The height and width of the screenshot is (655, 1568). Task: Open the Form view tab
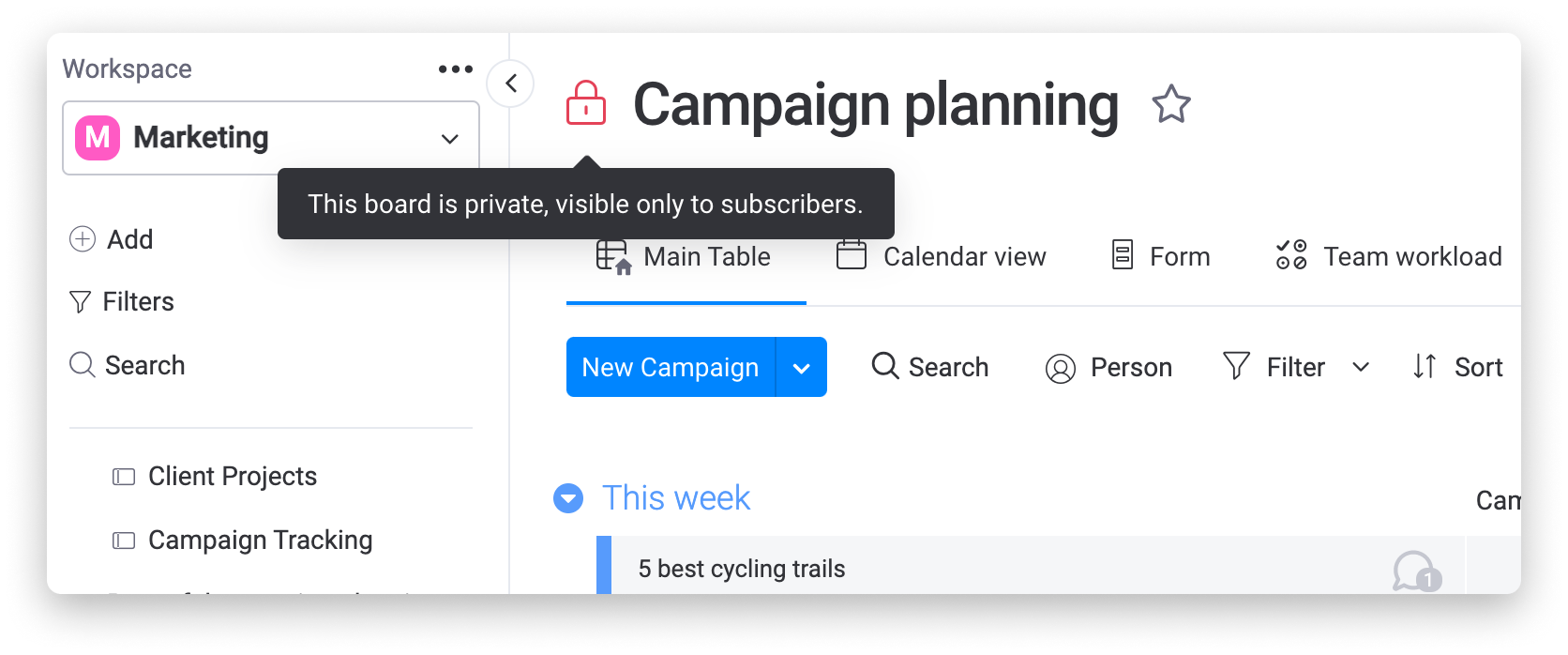coord(1161,256)
